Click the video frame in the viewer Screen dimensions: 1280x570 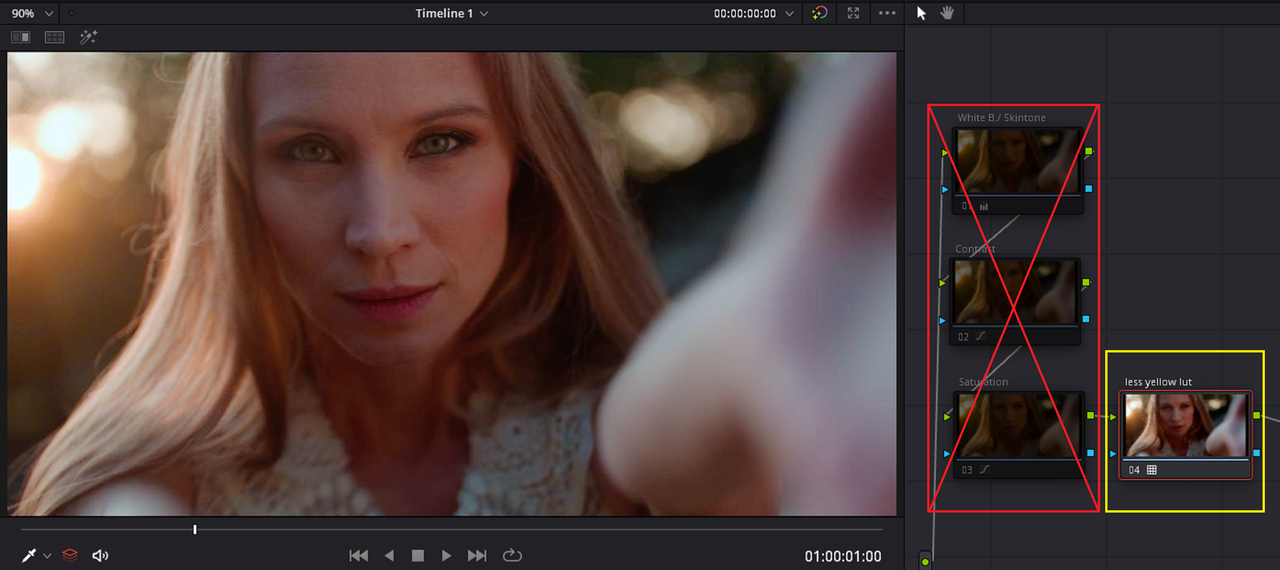(452, 284)
